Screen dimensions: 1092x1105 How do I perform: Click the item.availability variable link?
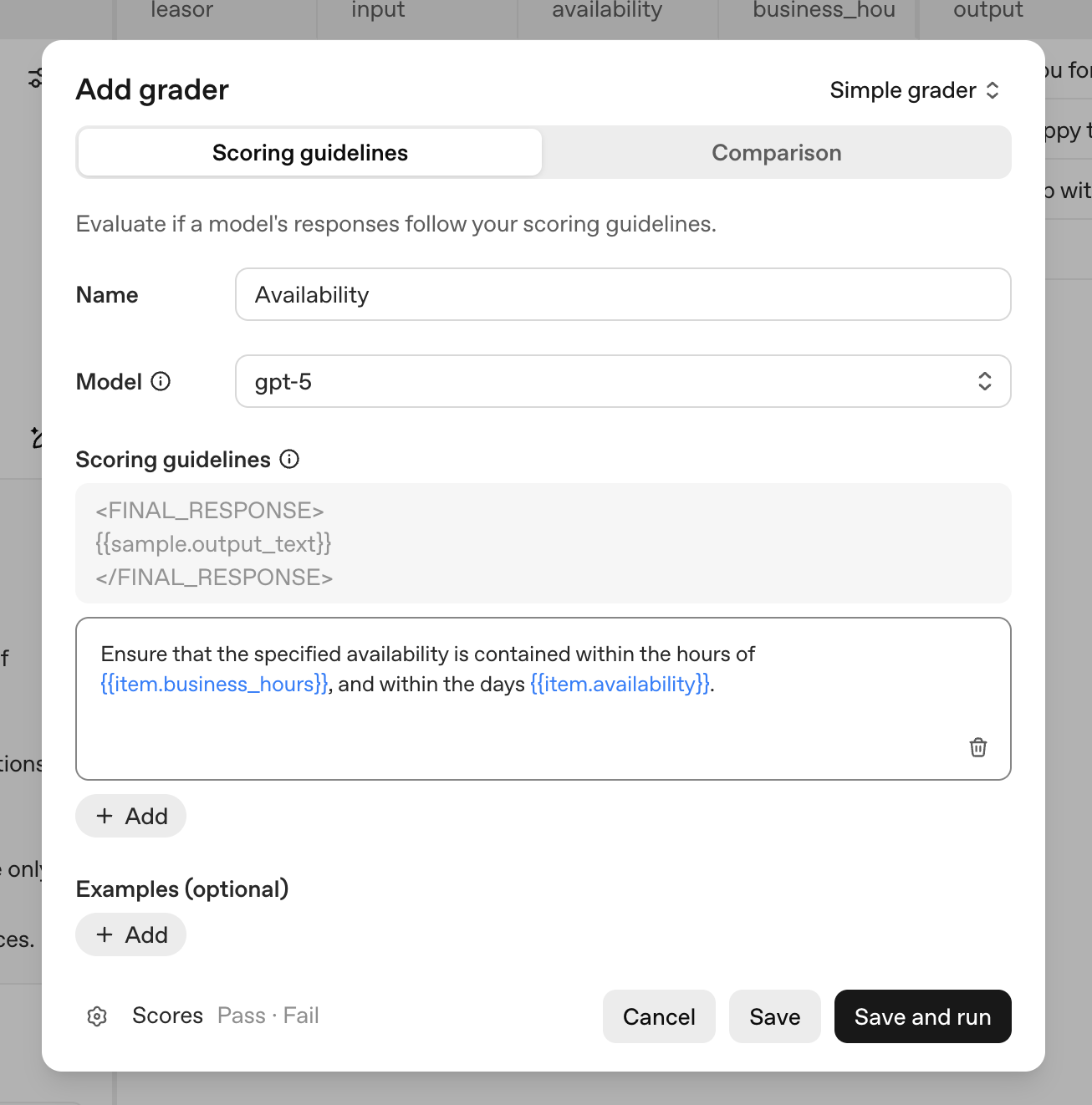(620, 684)
